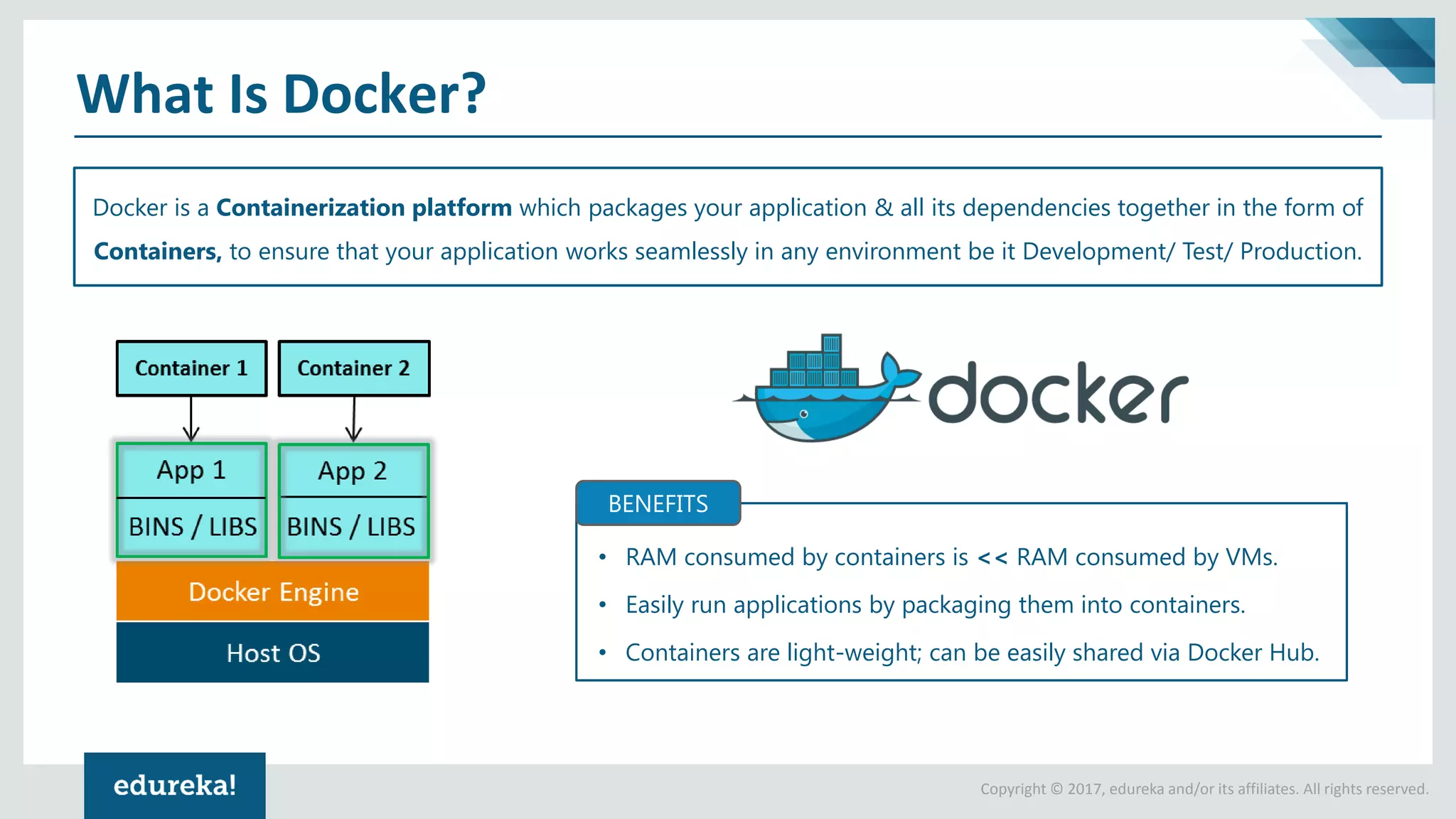Click the orange Docker Engine bar
Screen dimensions: 1456x819
coord(273,591)
